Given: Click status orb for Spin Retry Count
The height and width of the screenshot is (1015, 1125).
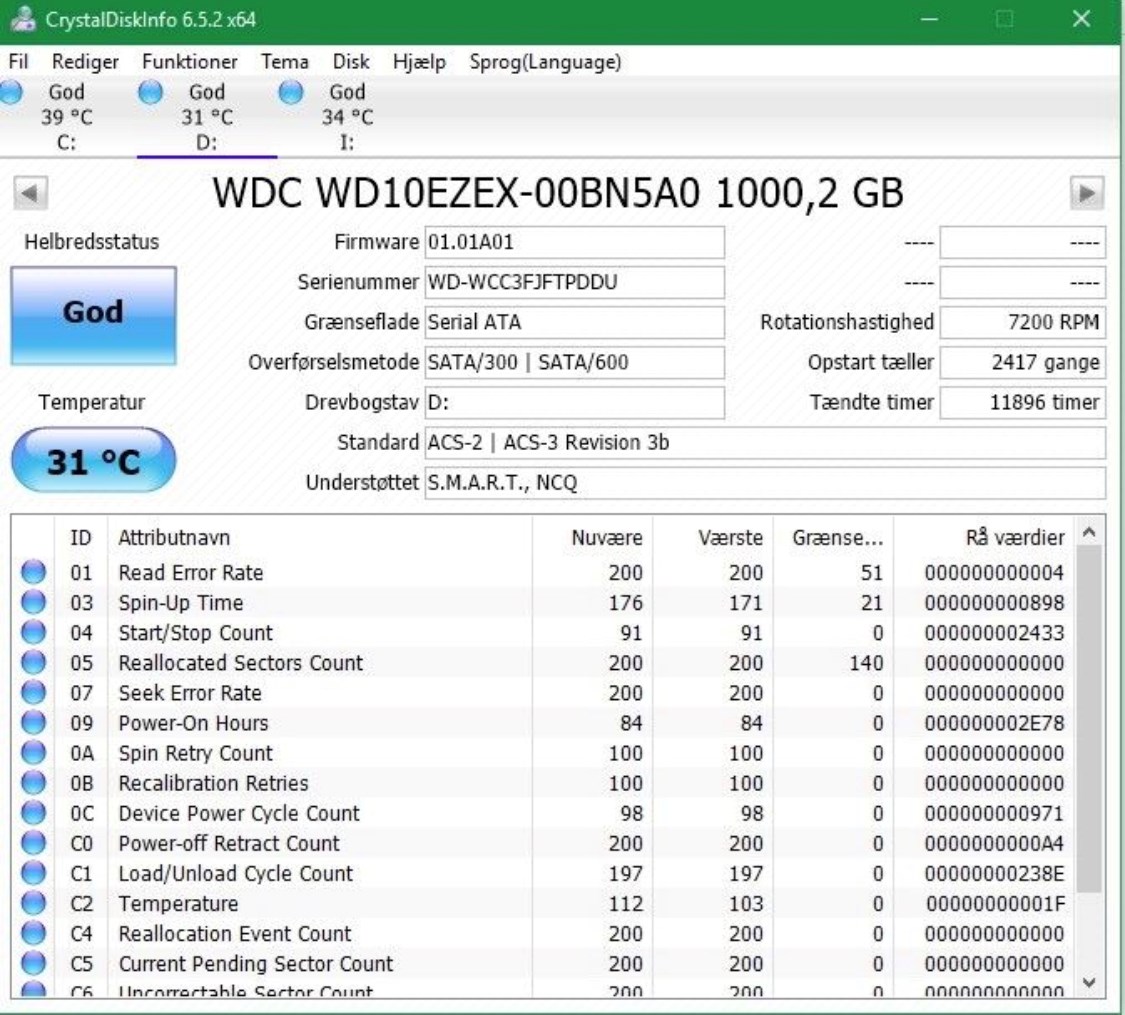Looking at the screenshot, I should pos(33,753).
